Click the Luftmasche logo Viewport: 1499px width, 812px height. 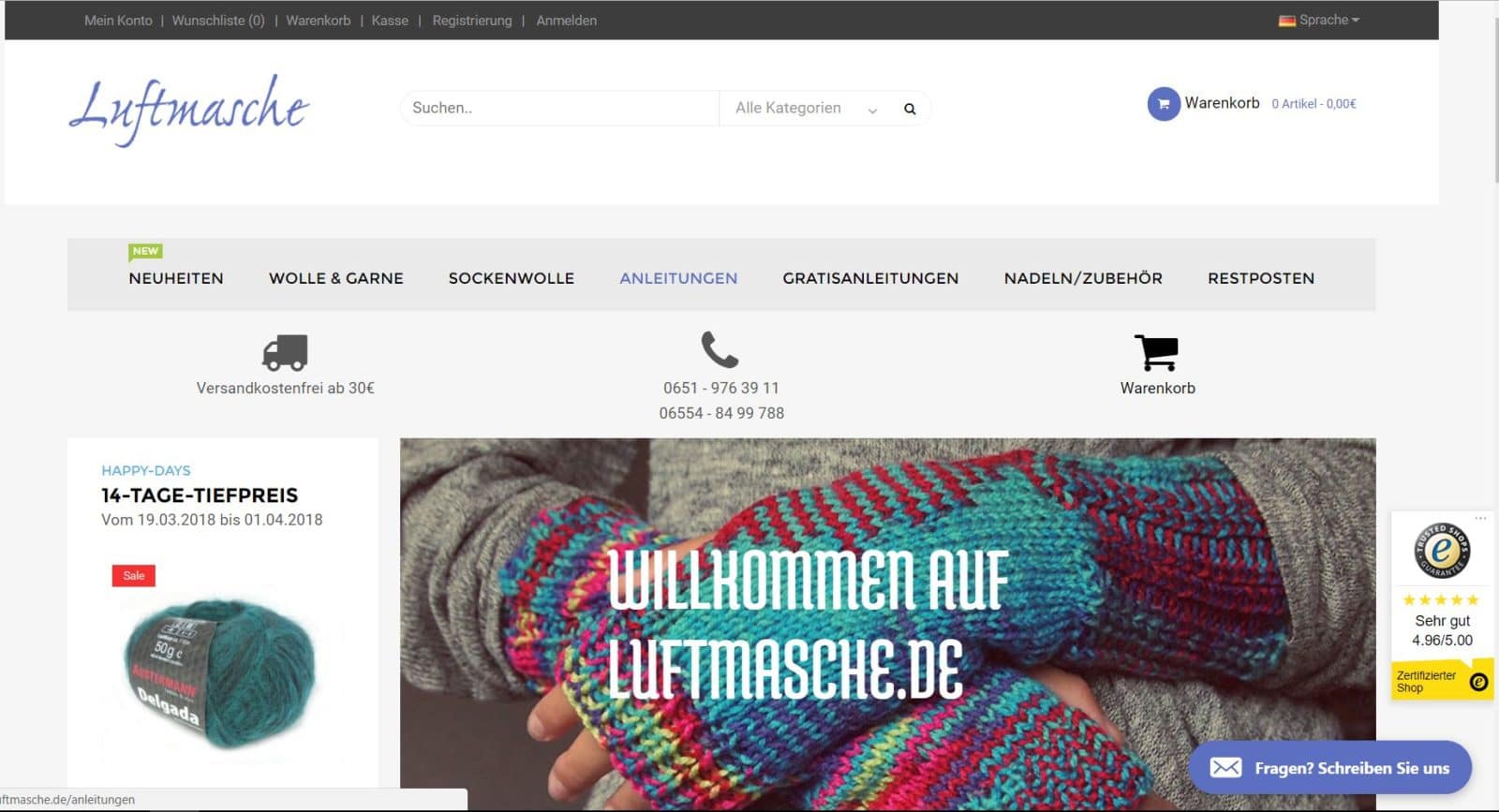tap(188, 110)
